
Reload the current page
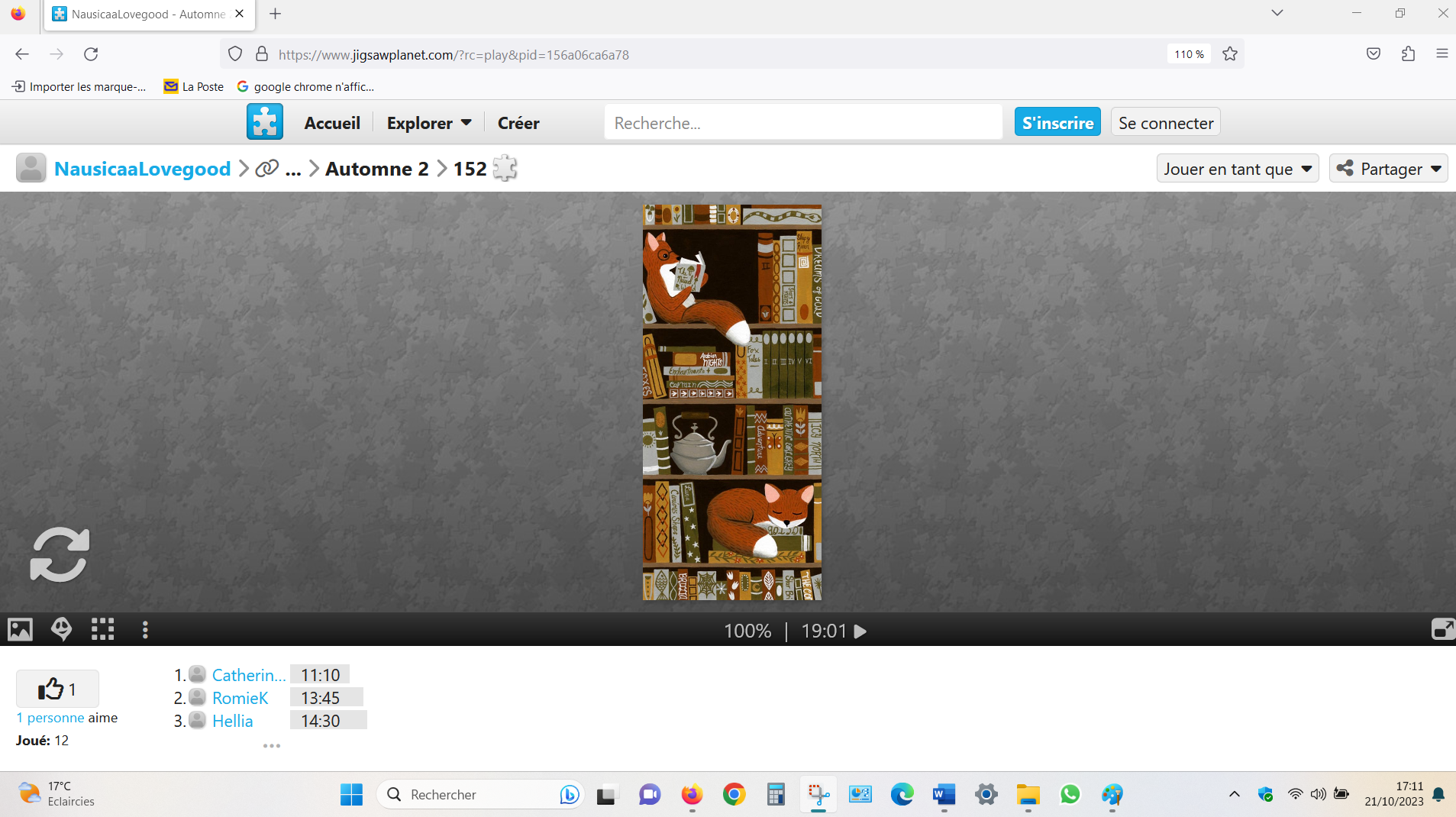tap(91, 54)
